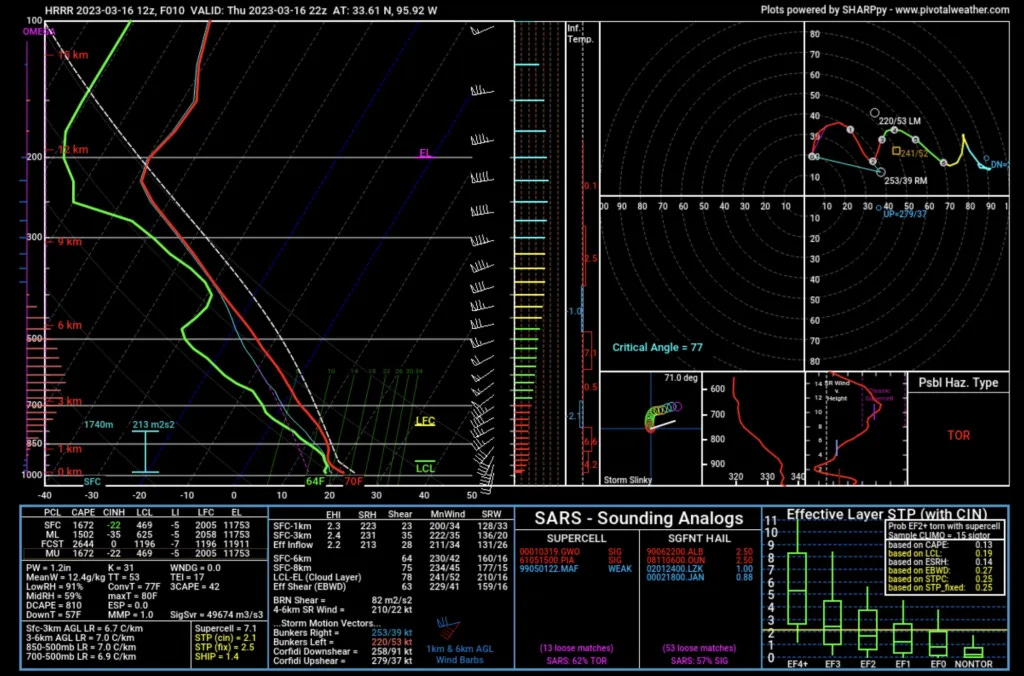Click the green 64F surface dewpoint value
1024x676 pixels.
click(315, 481)
